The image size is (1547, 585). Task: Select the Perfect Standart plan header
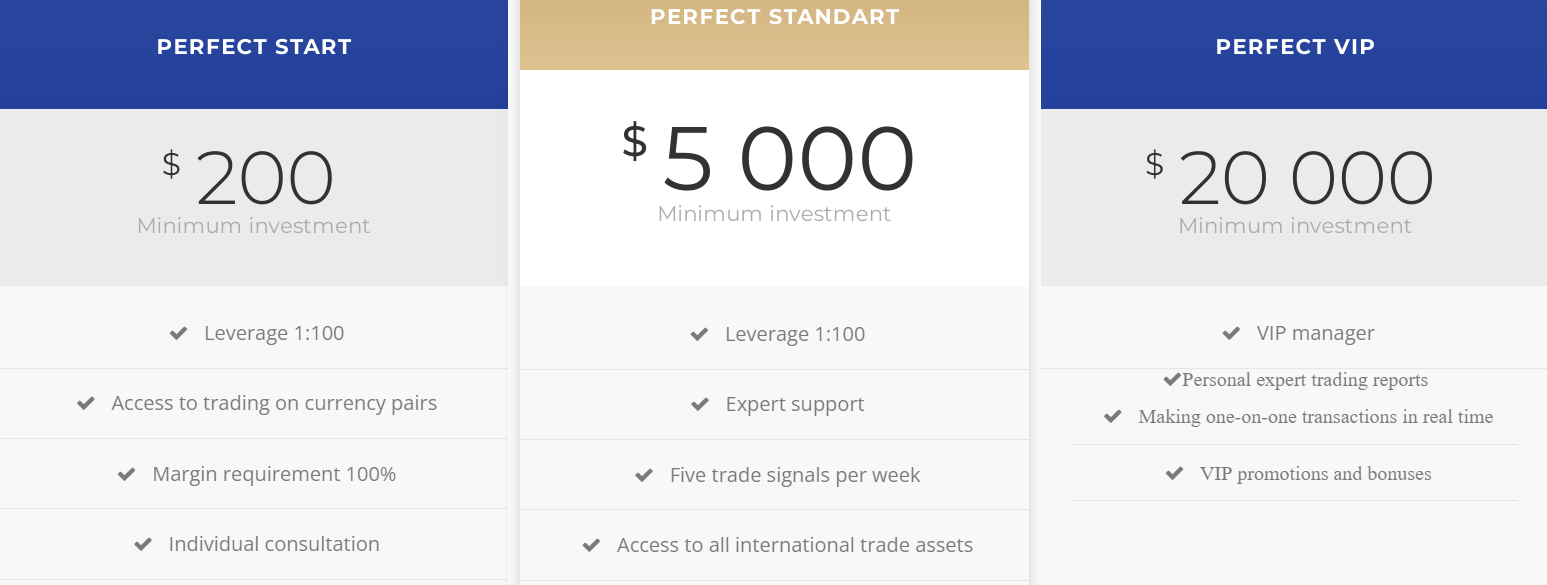tap(774, 18)
